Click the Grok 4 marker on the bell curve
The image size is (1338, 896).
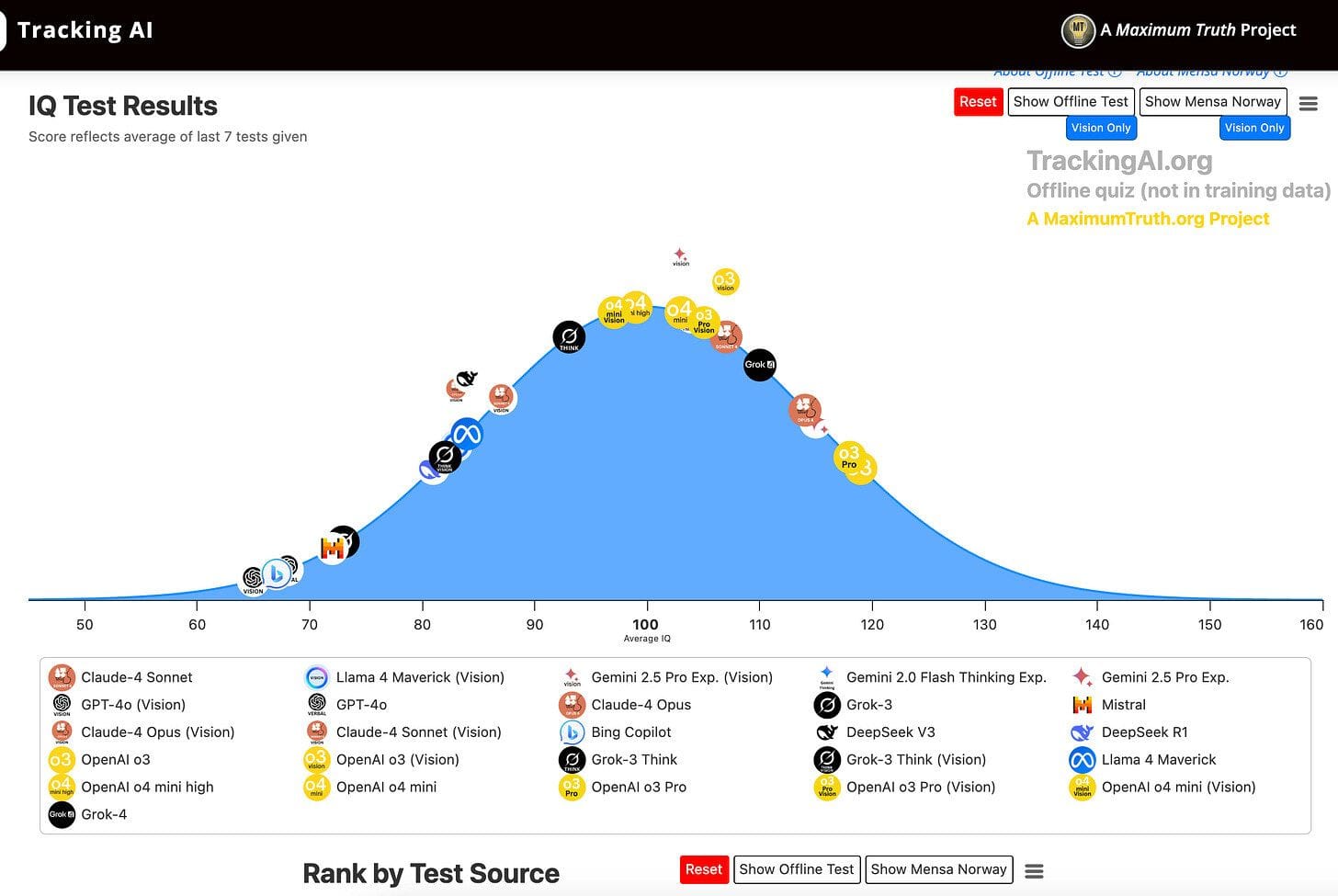click(x=759, y=365)
